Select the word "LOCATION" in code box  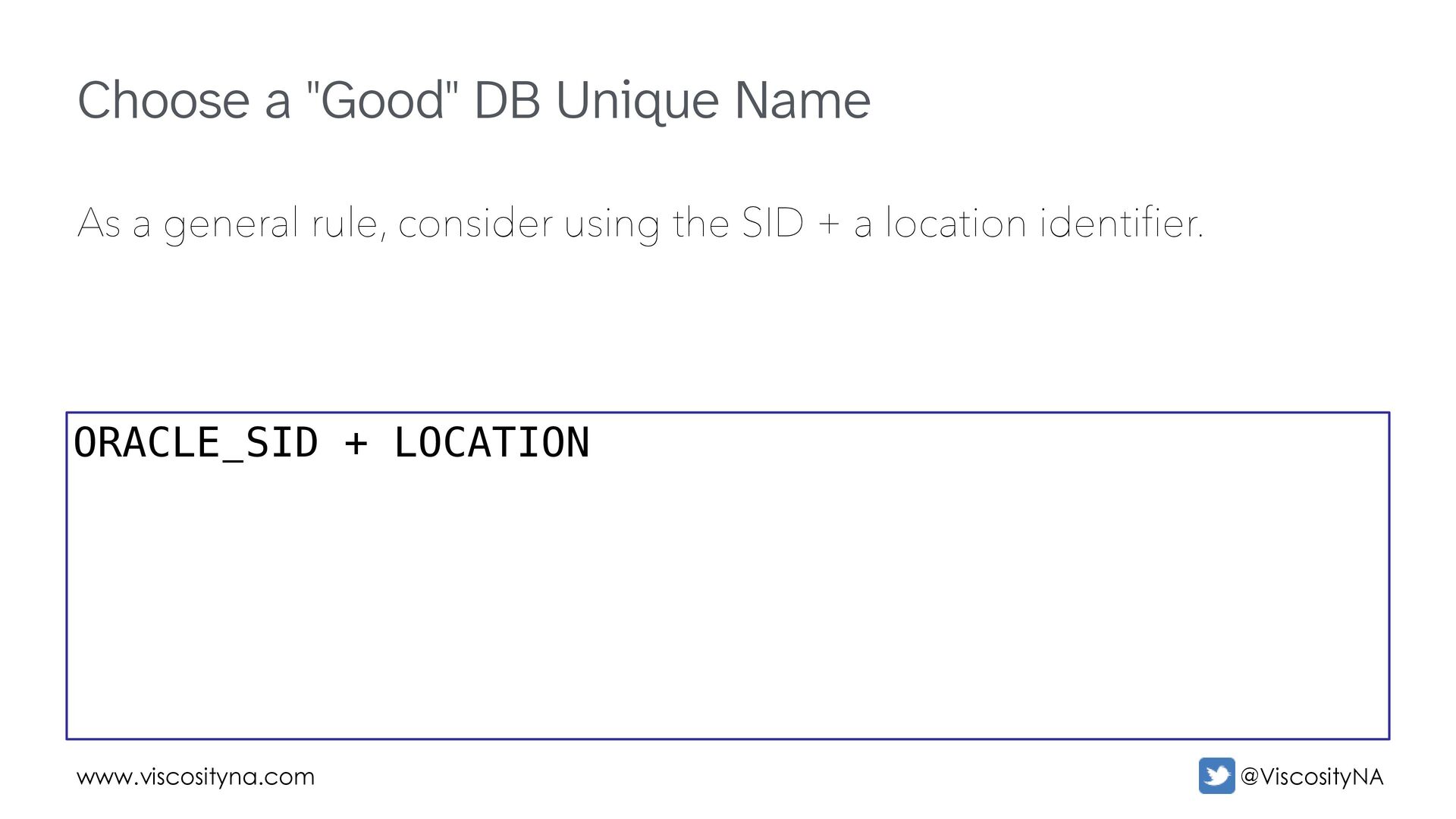[x=491, y=443]
